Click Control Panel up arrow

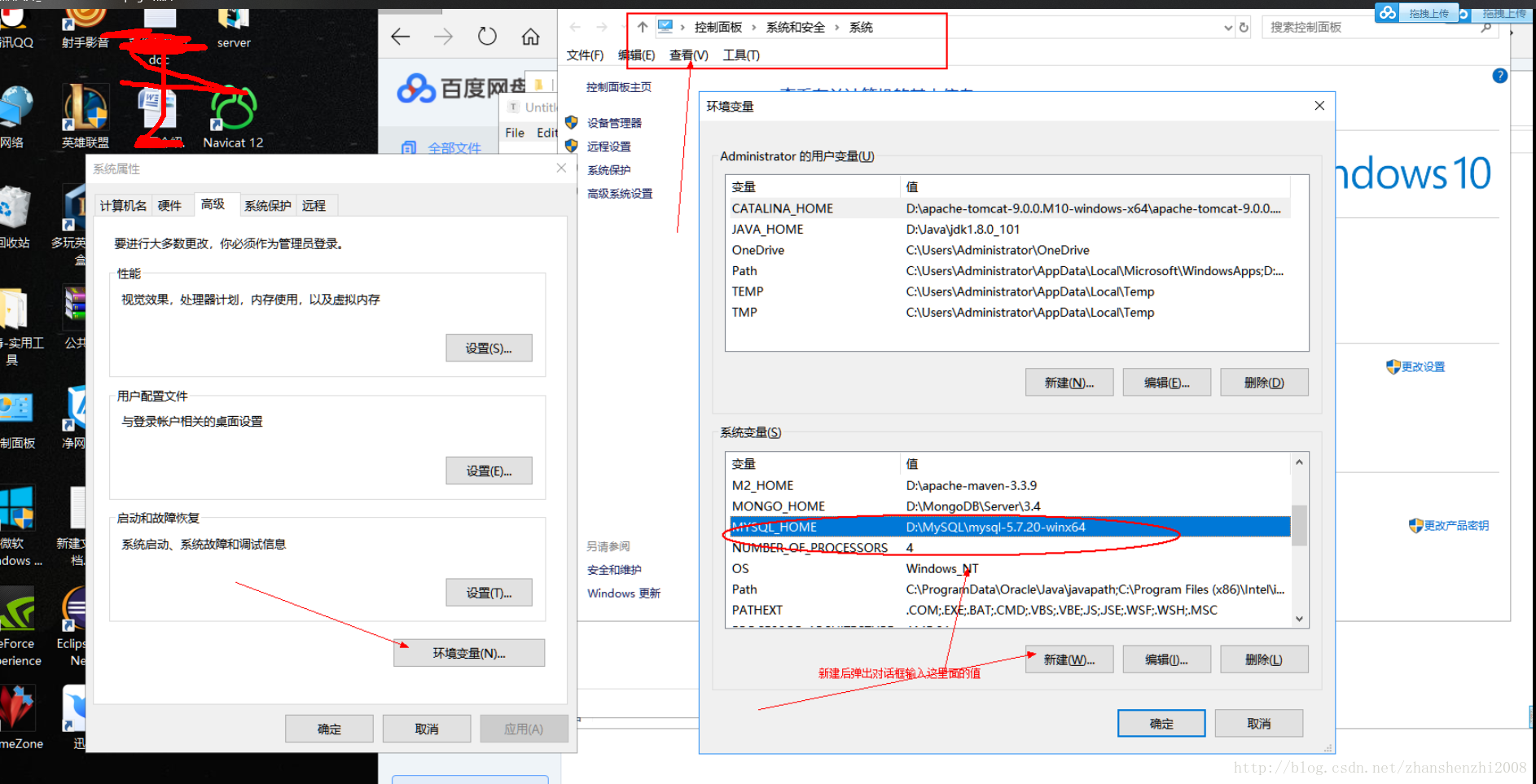(643, 27)
